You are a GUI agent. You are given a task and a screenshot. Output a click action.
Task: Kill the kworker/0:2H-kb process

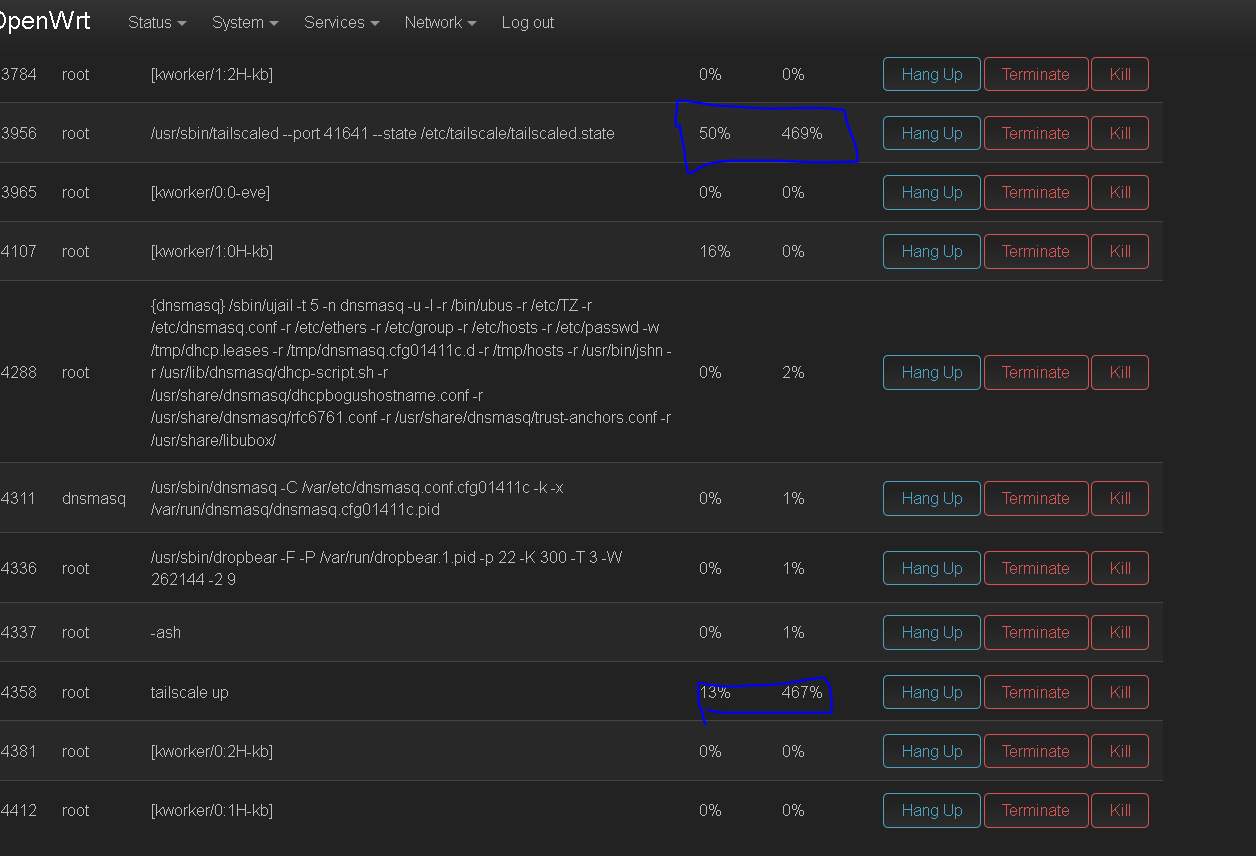click(x=1120, y=751)
